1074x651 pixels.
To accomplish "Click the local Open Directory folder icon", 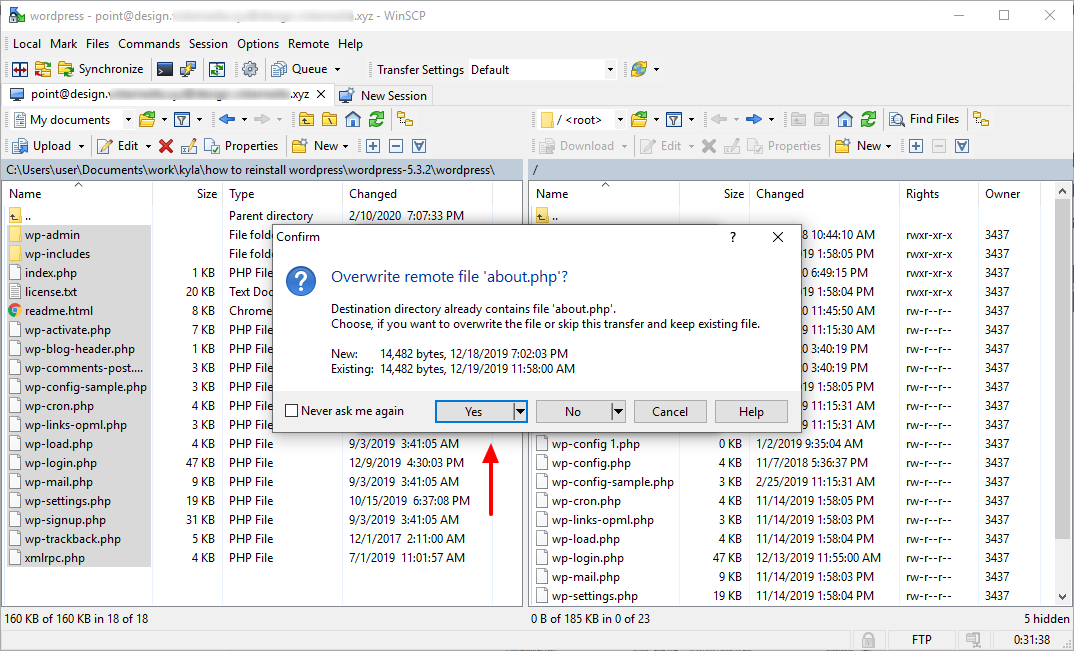I will (147, 120).
